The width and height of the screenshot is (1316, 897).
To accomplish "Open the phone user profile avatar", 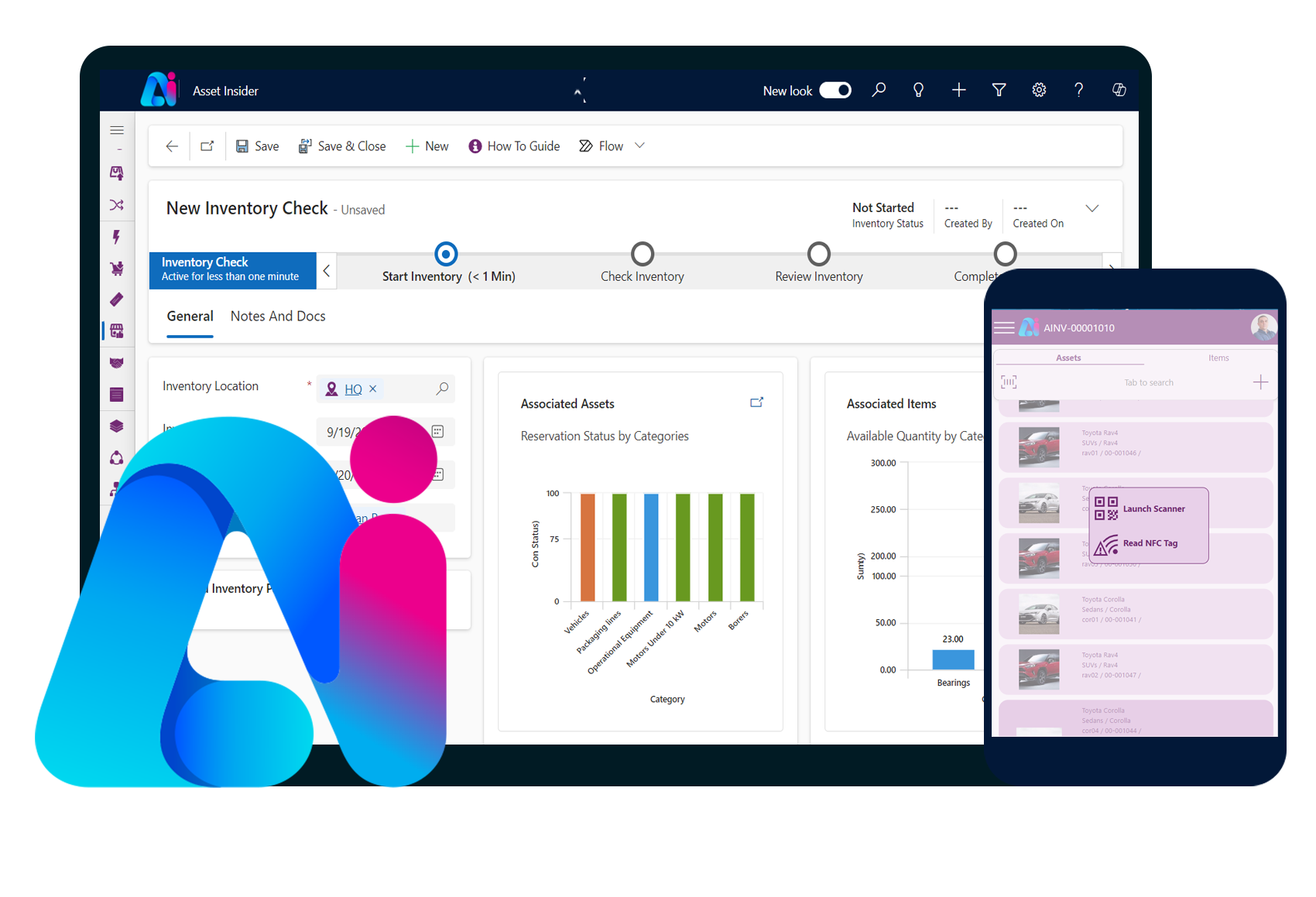I will pos(1263,327).
